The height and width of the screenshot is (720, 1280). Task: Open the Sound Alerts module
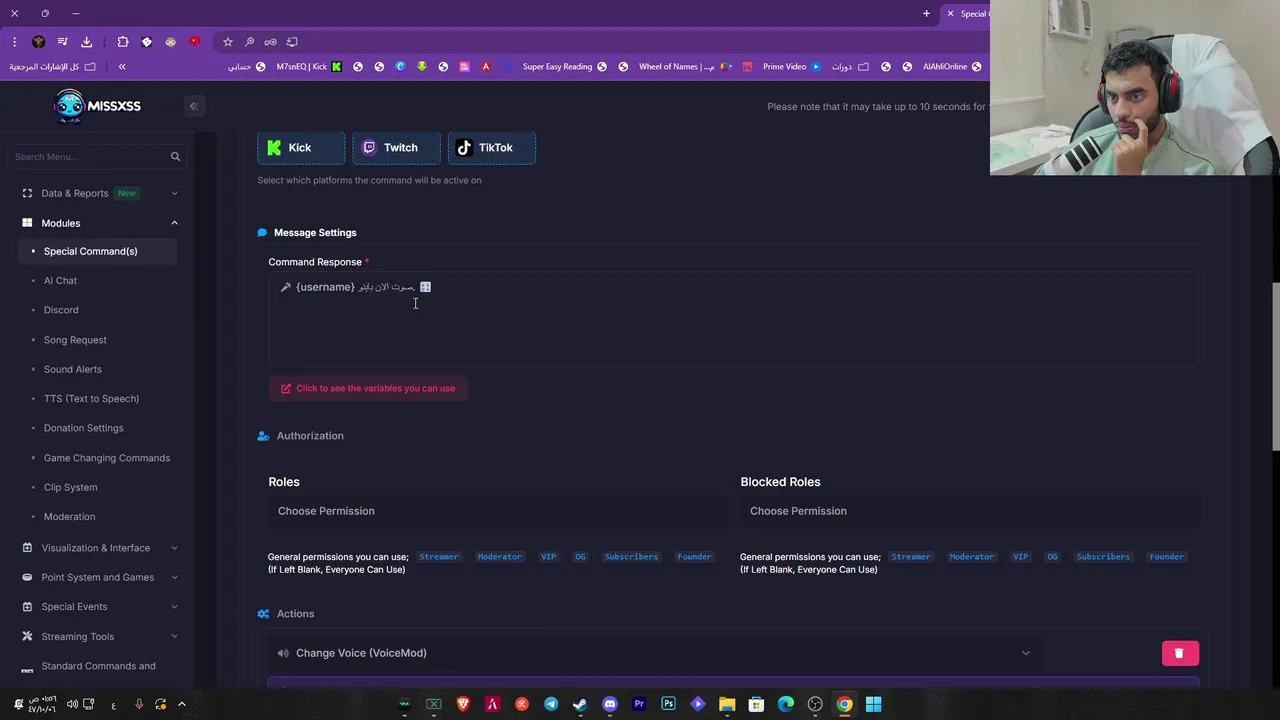point(73,369)
